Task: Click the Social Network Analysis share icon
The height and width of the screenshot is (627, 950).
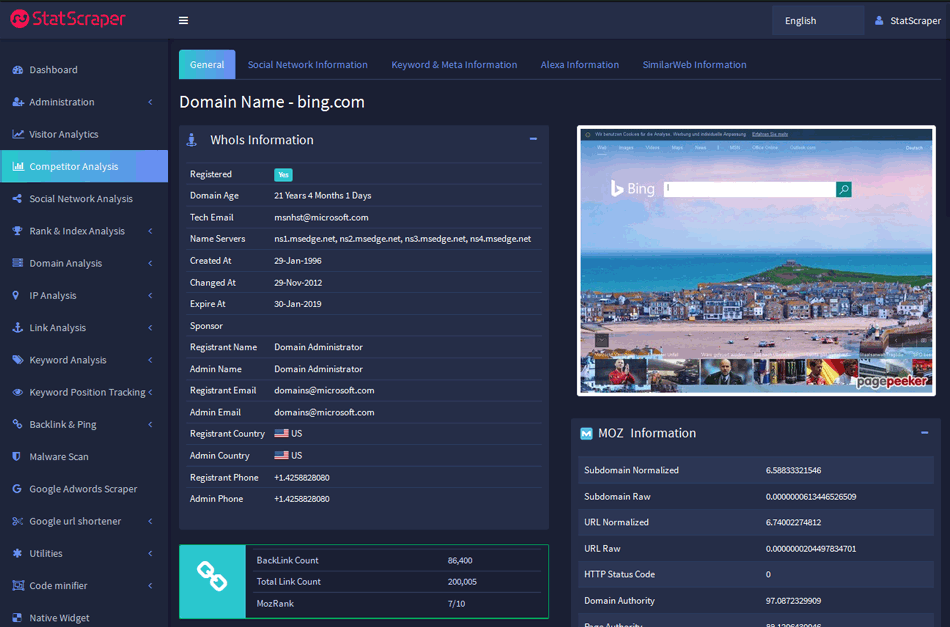Action: coord(17,199)
